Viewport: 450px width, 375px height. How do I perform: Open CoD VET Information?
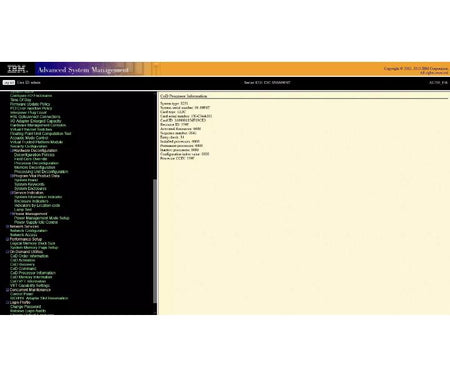[28, 281]
